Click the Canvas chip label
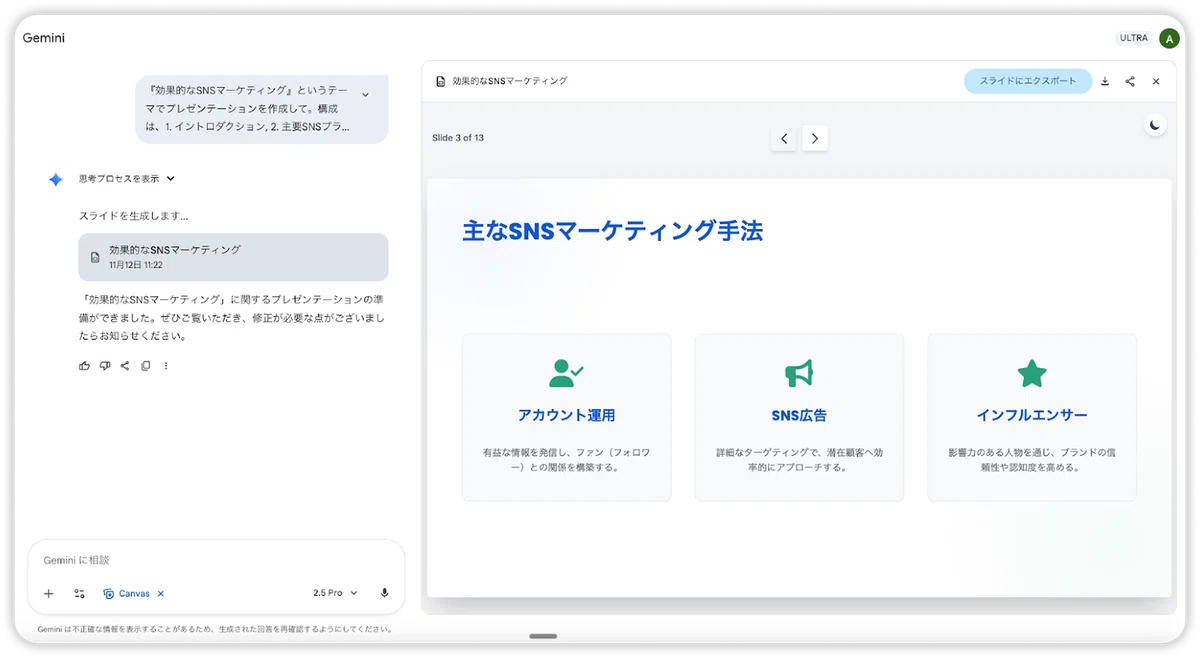Image resolution: width=1200 pixels, height=658 pixels. coord(134,593)
